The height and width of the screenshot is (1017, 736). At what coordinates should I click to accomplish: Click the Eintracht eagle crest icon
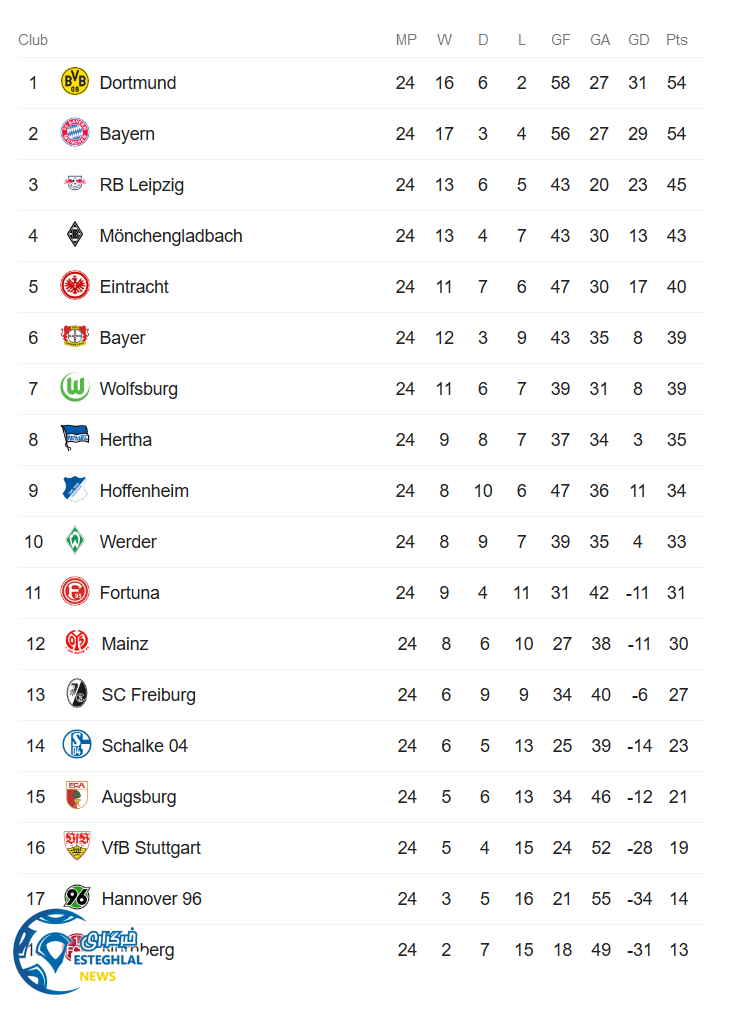coord(75,287)
